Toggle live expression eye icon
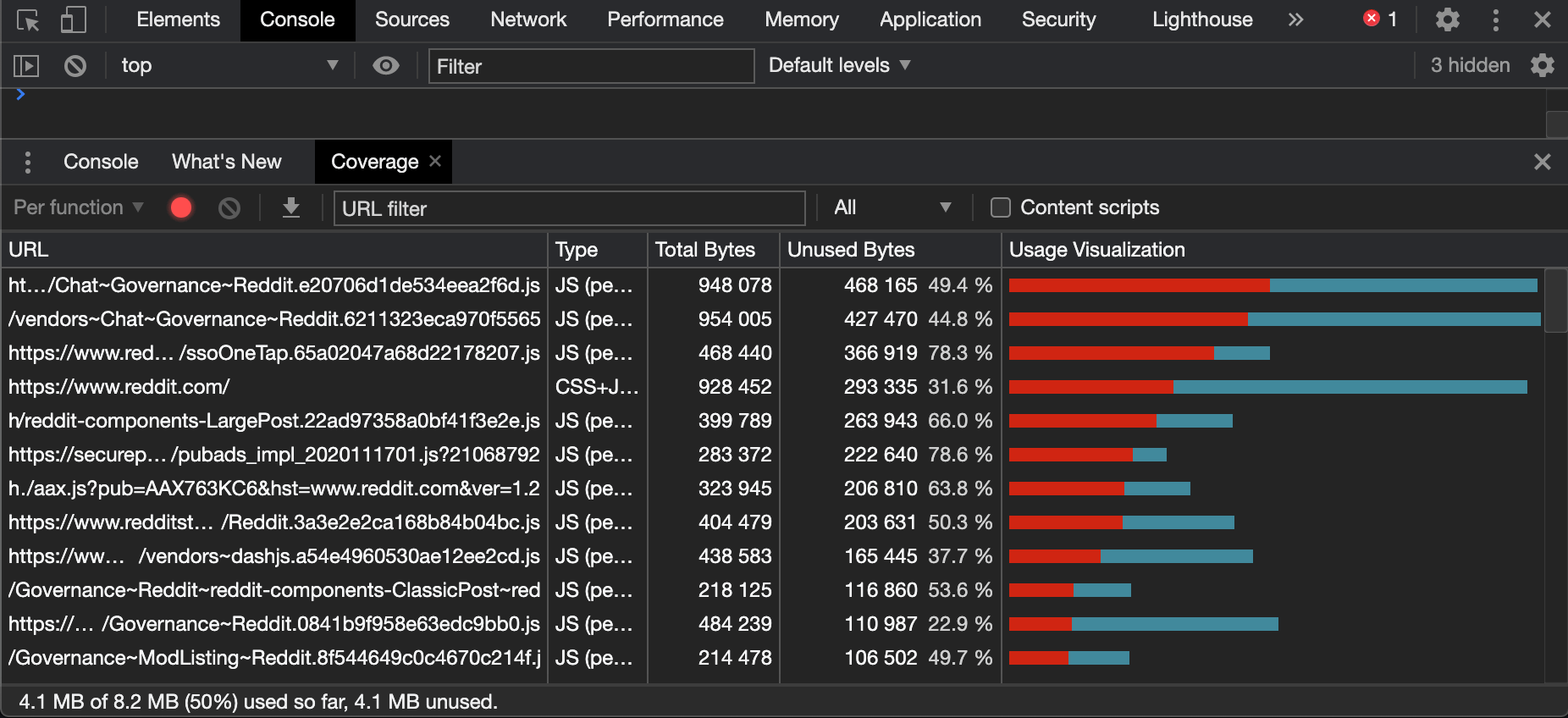 pyautogui.click(x=386, y=65)
